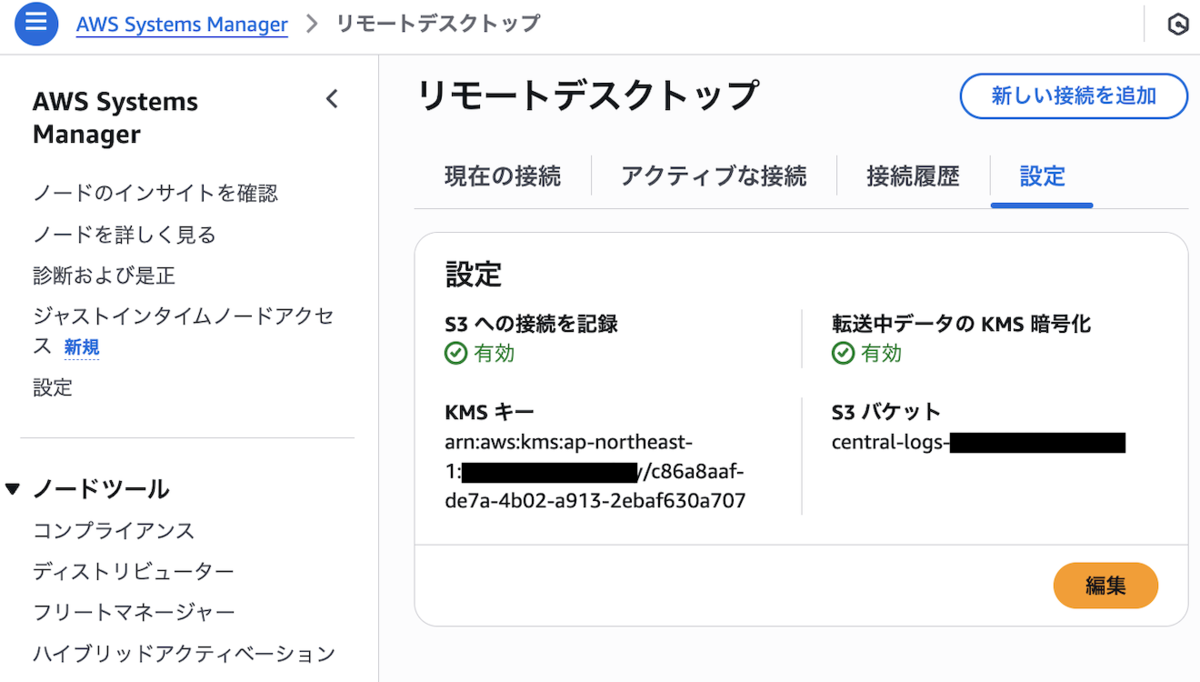Click the S3 への接続を記録 label
Viewport: 1200px width, 682px height.
point(531,324)
